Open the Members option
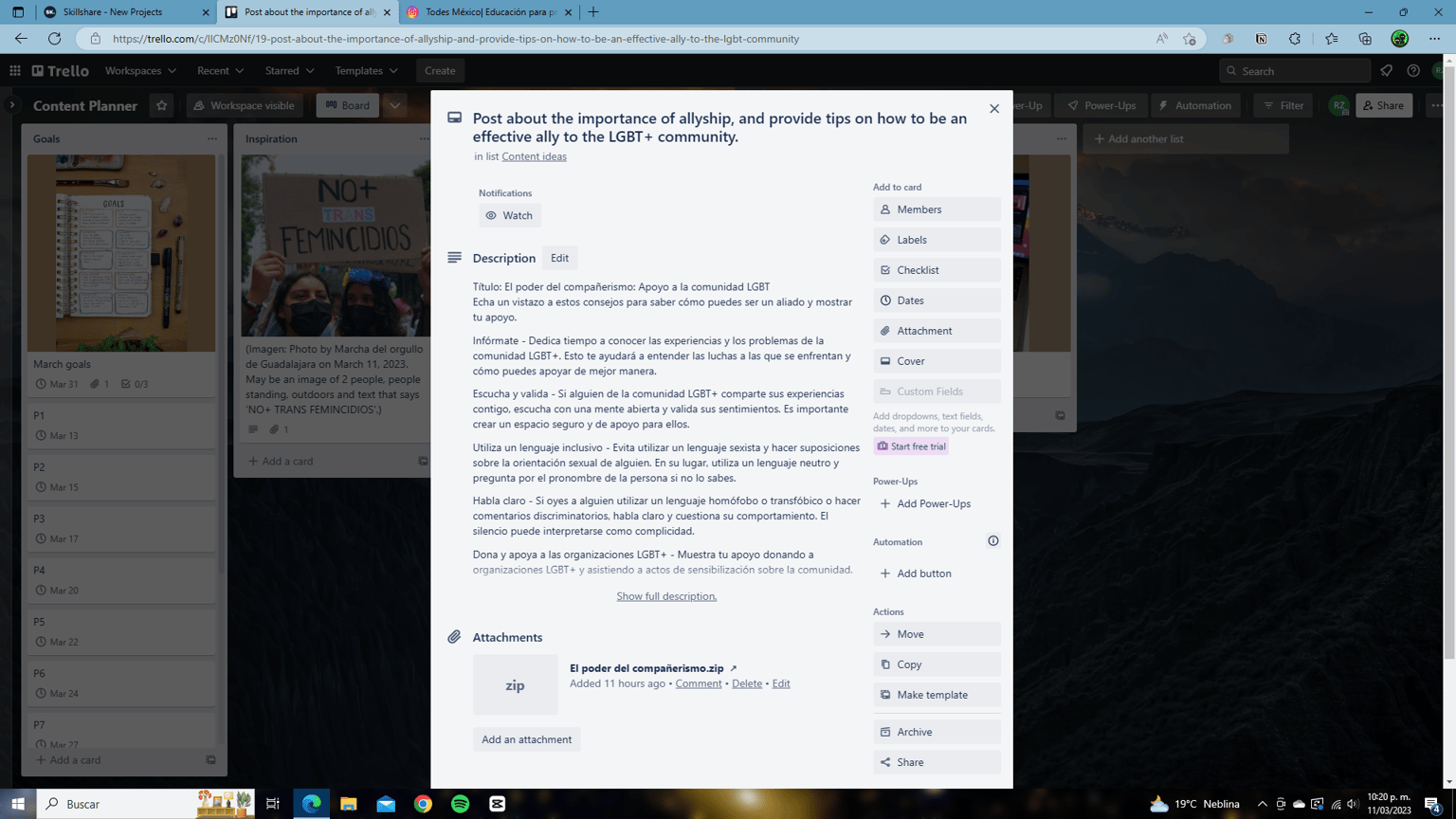The height and width of the screenshot is (819, 1456). [x=937, y=209]
